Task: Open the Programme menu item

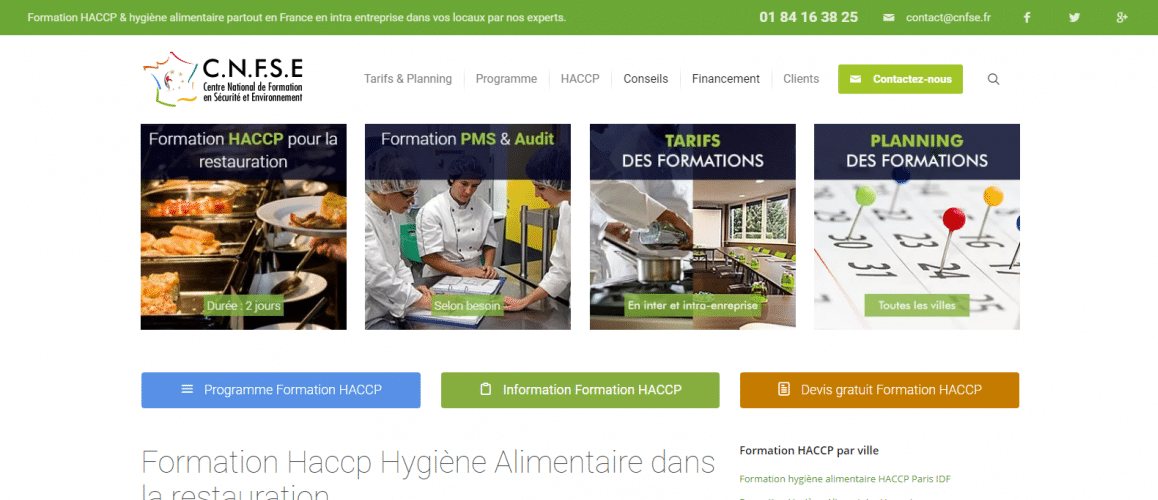Action: tap(506, 79)
